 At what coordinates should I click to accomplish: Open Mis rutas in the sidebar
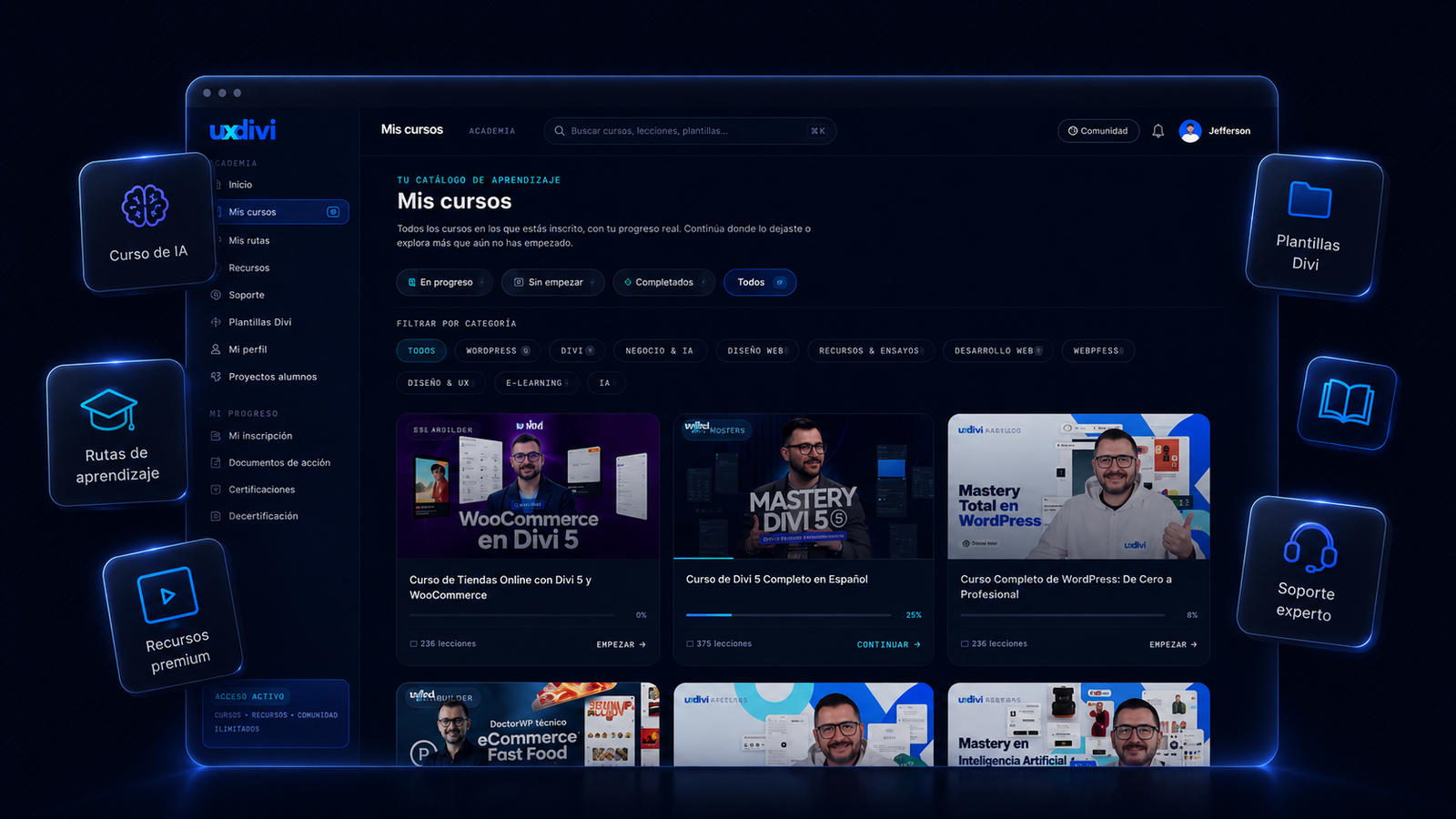[249, 241]
